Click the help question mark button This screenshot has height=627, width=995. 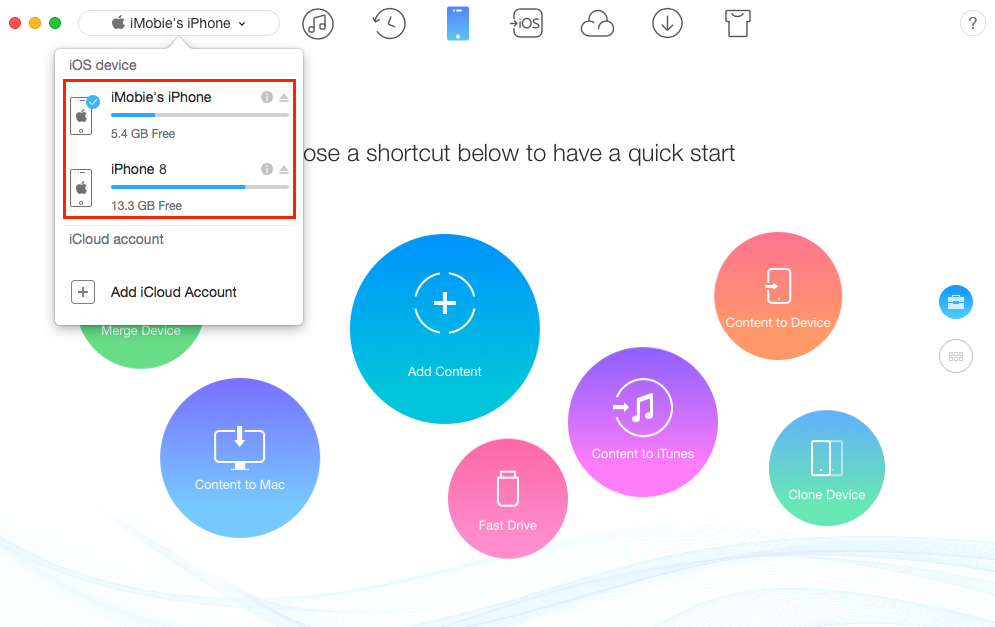[972, 23]
